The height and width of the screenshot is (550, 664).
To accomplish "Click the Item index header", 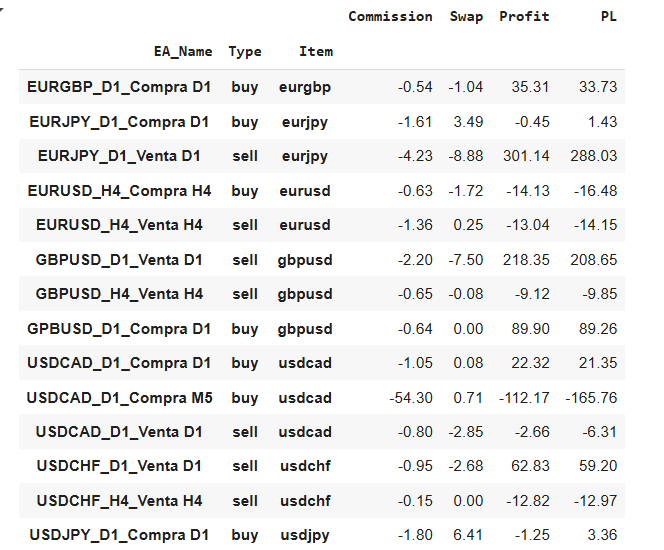I will [x=316, y=52].
